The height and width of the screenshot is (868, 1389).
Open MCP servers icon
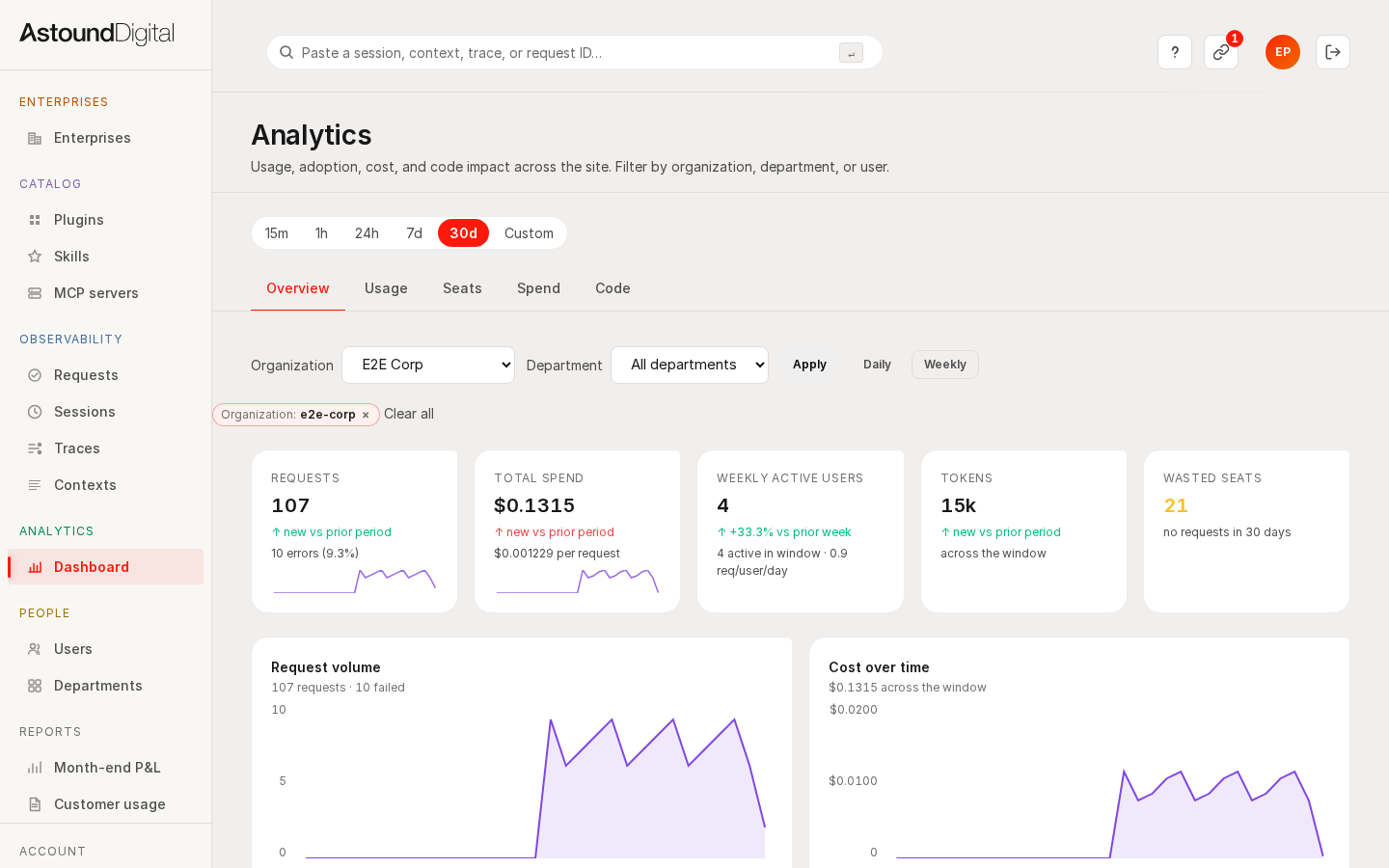click(35, 293)
